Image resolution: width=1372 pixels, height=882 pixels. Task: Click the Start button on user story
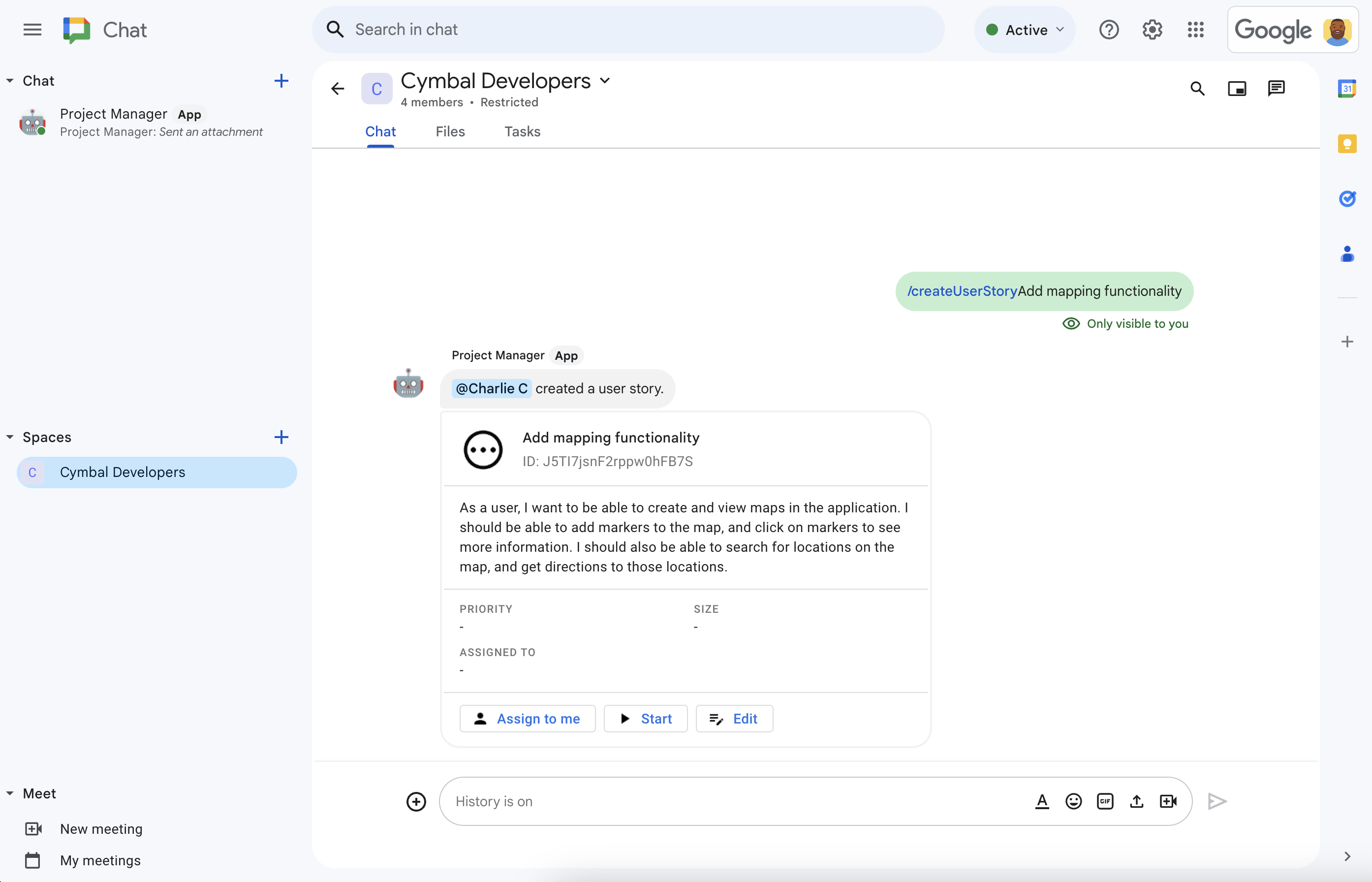coord(645,718)
